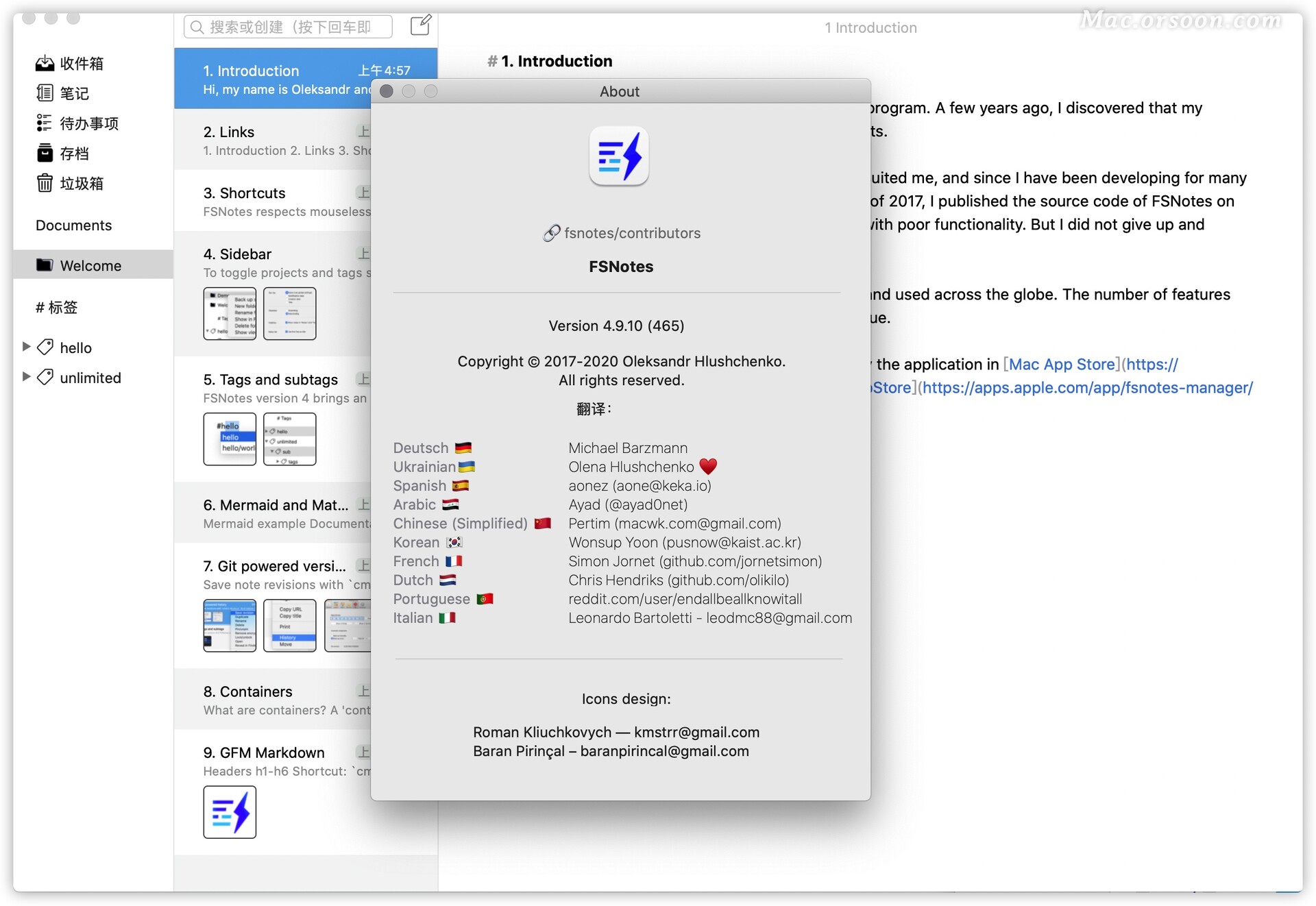Screen dimensions: 1316x906
Task: Select the Notes (笔记) sidebar icon
Action: (45, 93)
